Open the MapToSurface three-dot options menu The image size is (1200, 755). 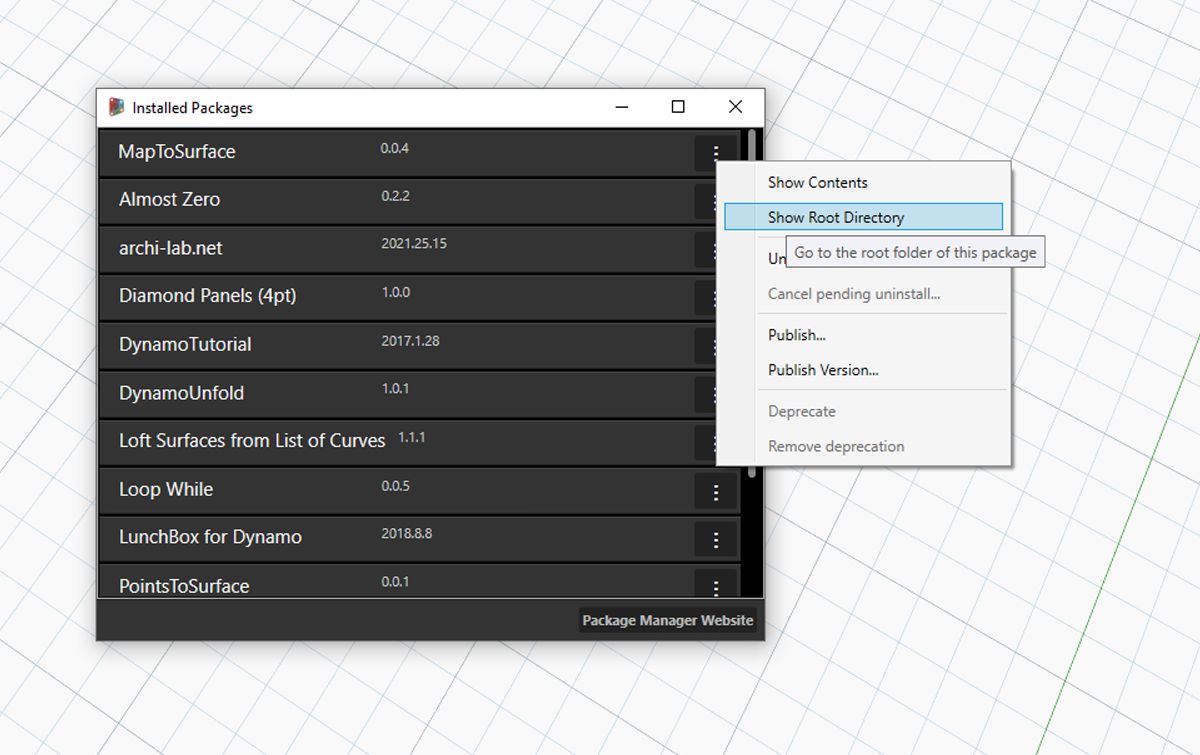coord(716,153)
